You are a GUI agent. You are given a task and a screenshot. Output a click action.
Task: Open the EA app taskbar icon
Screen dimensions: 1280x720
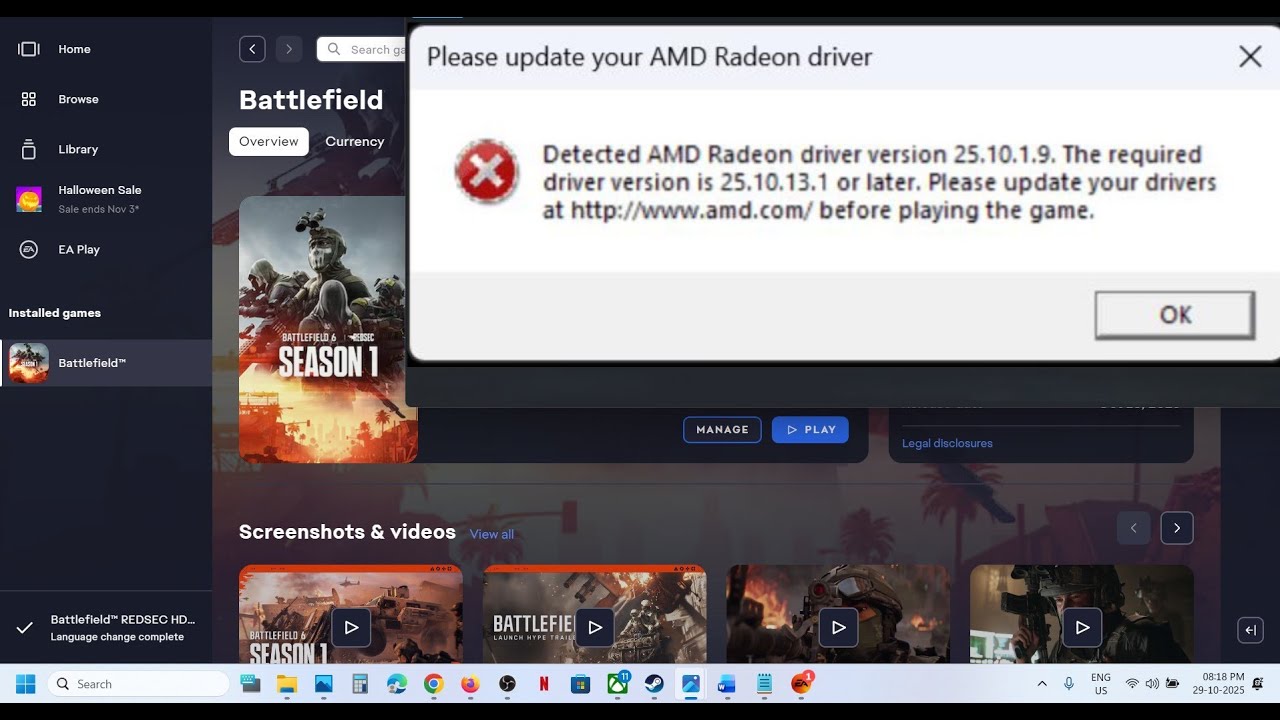[x=801, y=684]
